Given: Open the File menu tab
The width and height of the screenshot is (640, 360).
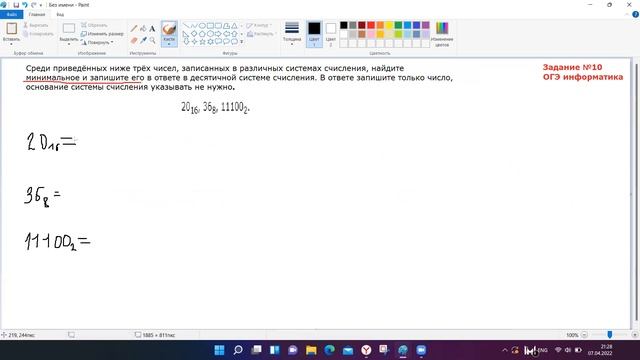Looking at the screenshot, I should click(x=11, y=14).
